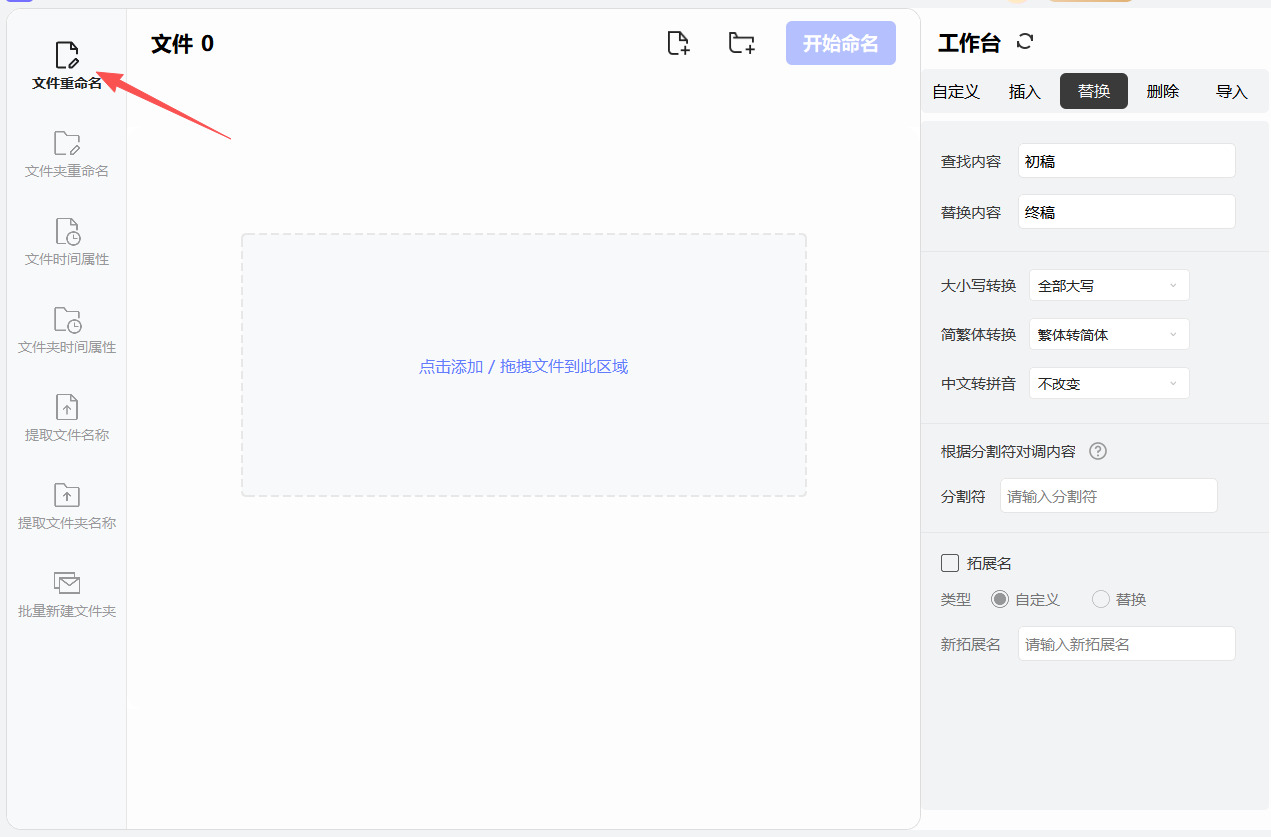Open the 简繁体转换 dropdown
Image resolution: width=1271 pixels, height=837 pixels.
1109,334
